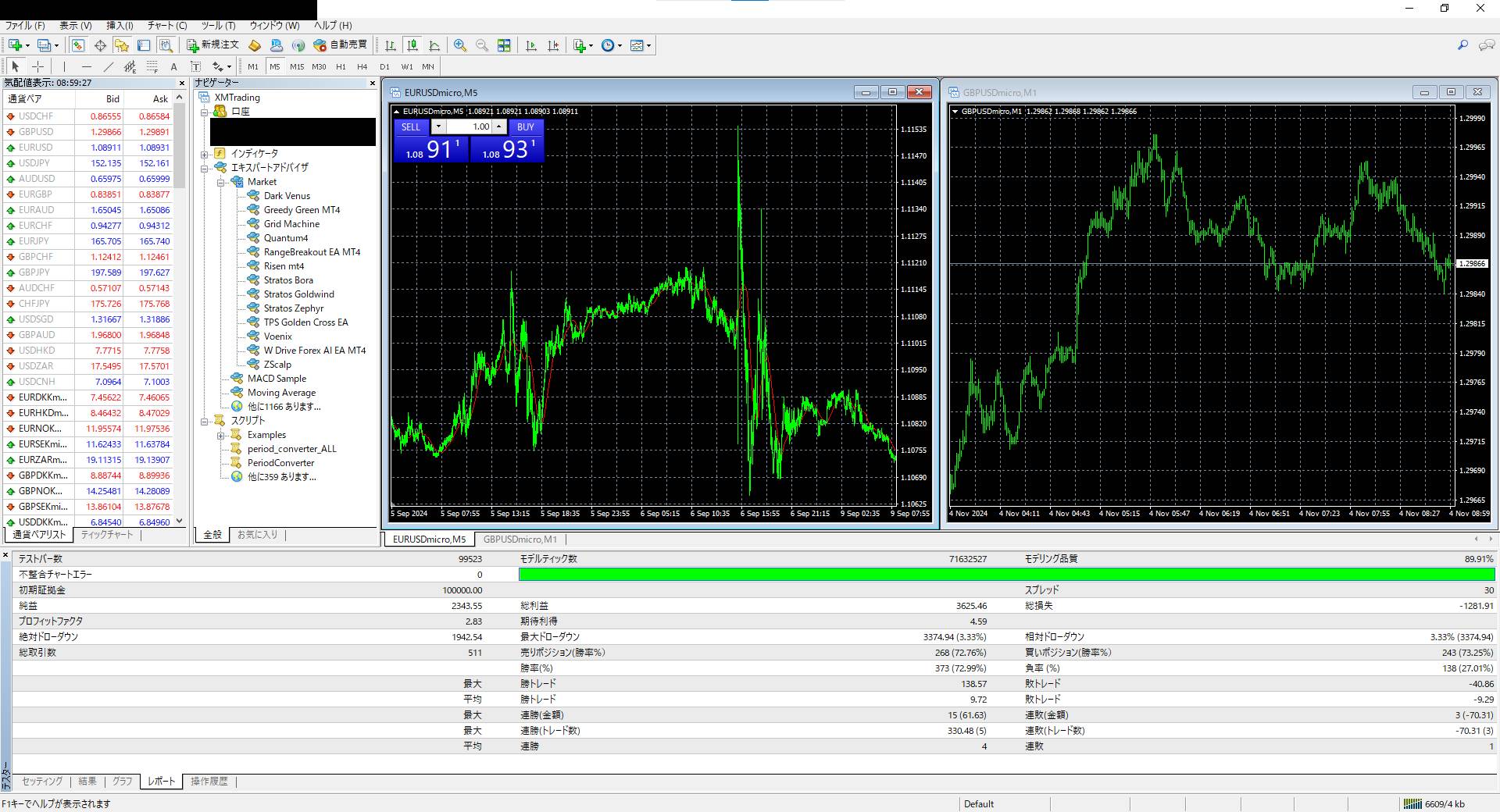Screen dimensions: 1500x812
Task: Switch timeframe to M15
Action: point(297,66)
